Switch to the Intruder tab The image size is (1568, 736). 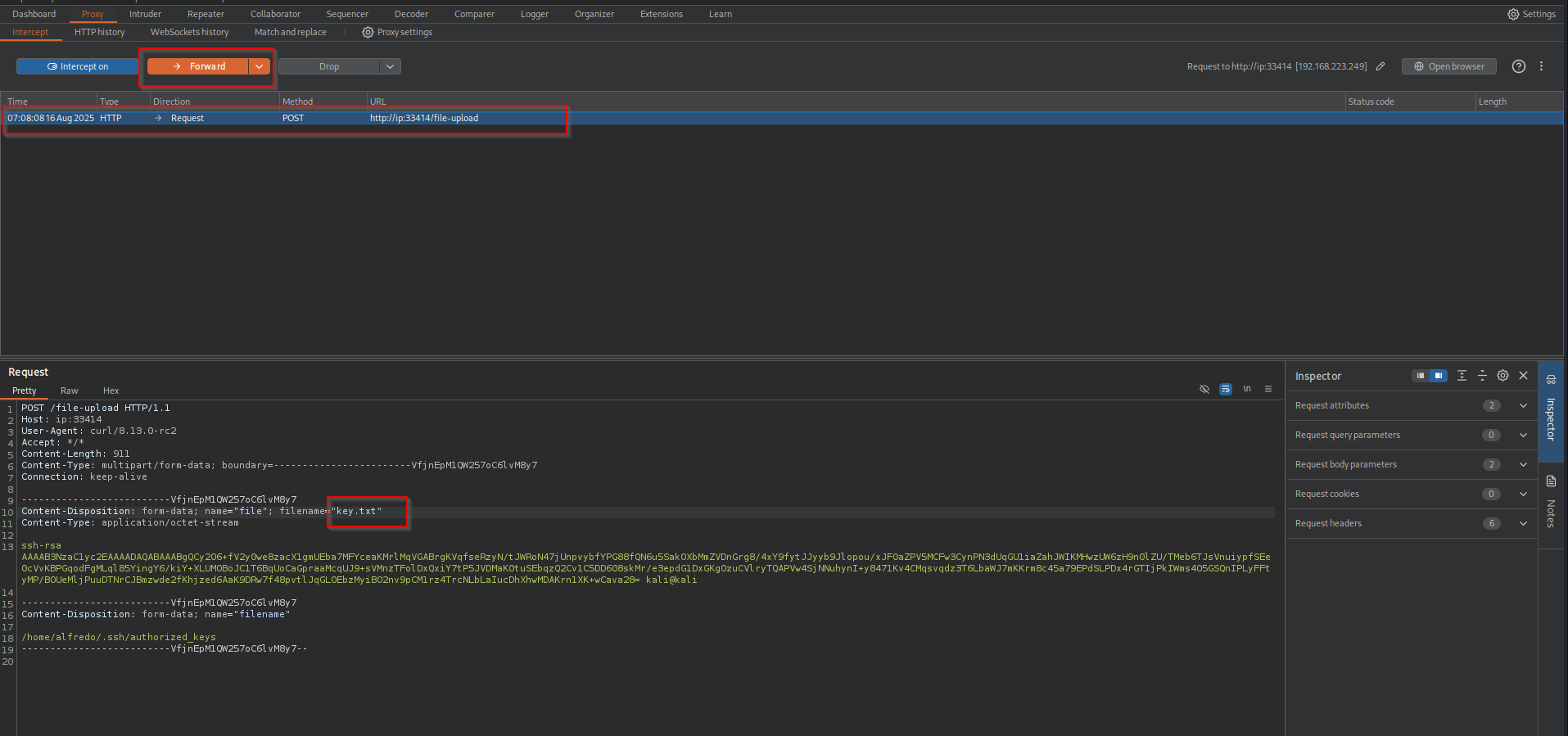145,14
